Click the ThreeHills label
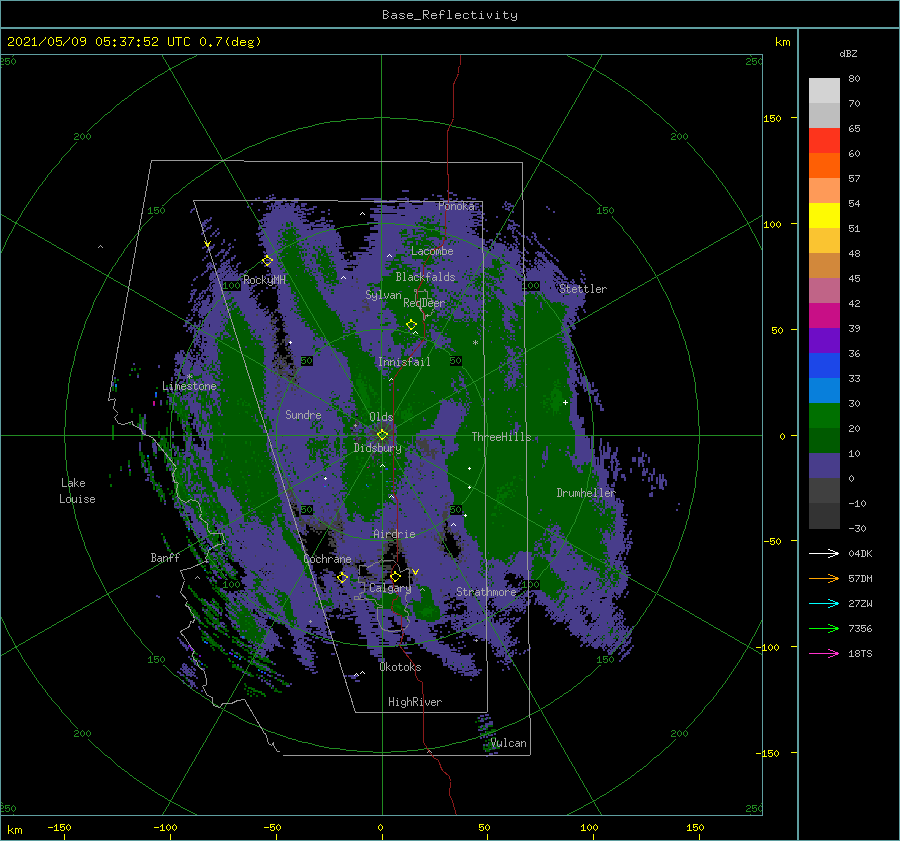Image resolution: width=900 pixels, height=841 pixels. (x=502, y=437)
